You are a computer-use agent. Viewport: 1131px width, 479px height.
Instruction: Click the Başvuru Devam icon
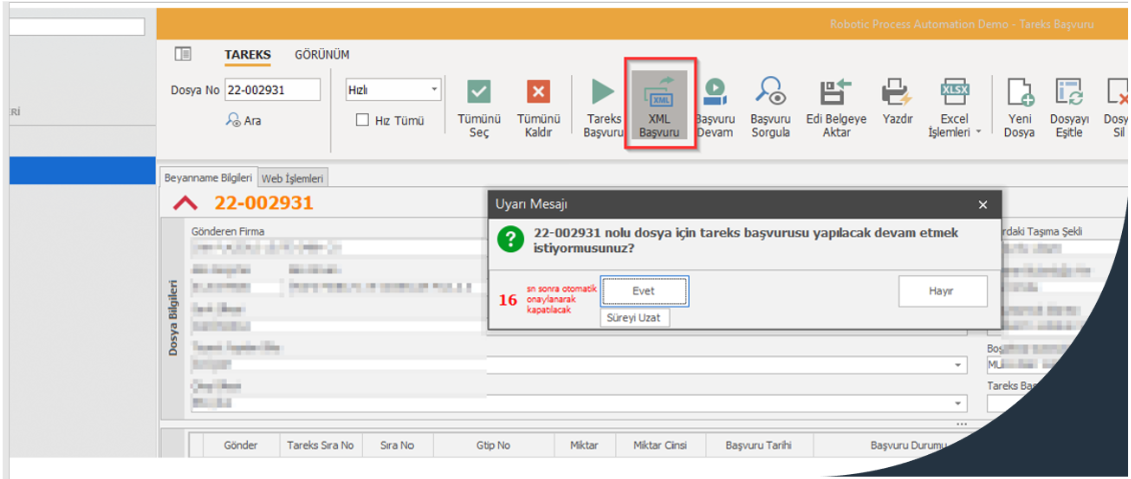715,91
